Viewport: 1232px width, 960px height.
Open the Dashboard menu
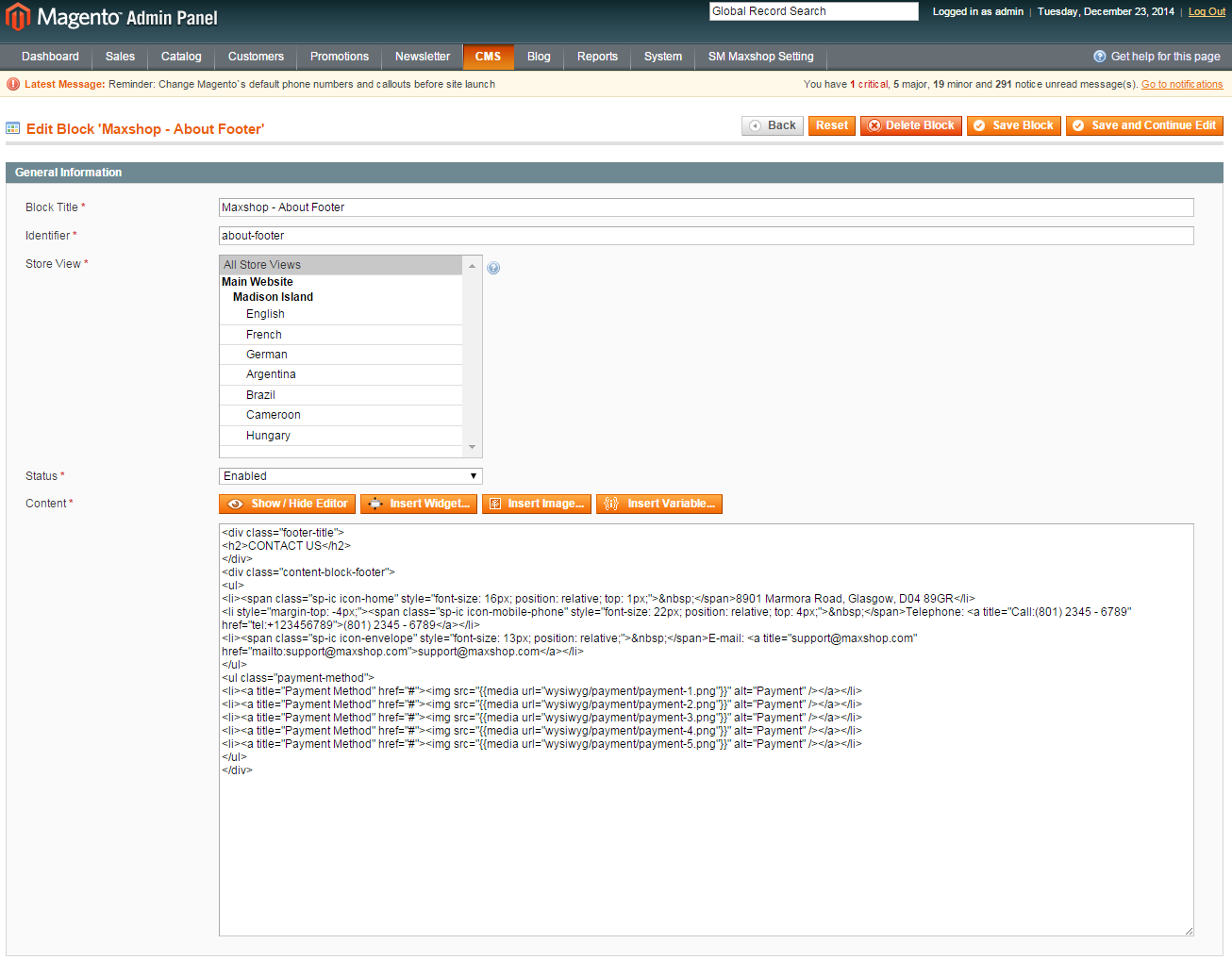pos(50,57)
